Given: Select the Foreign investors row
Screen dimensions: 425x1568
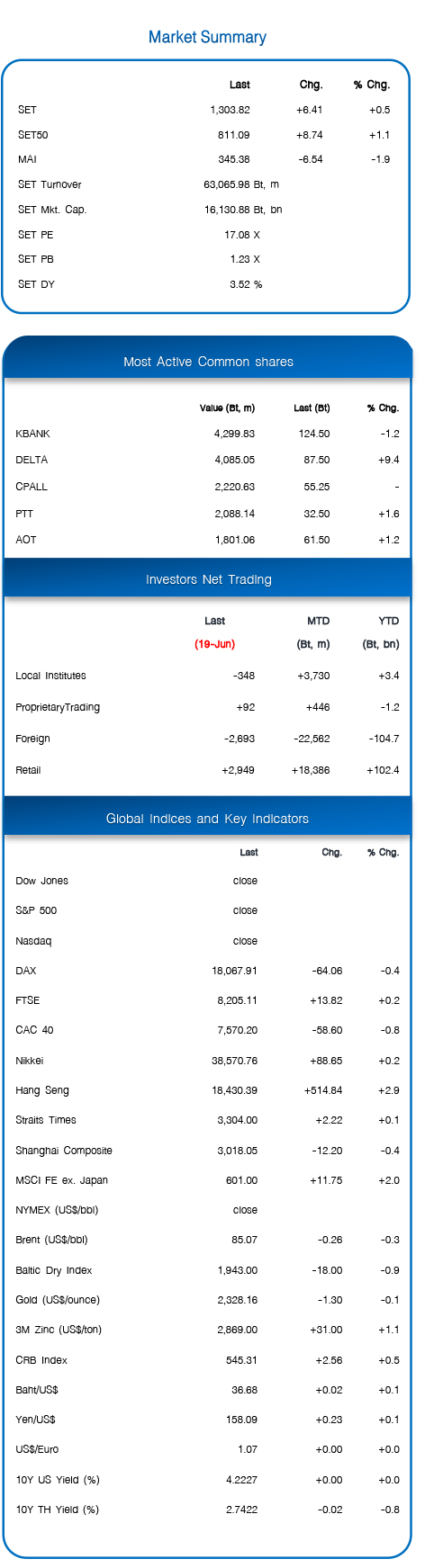Looking at the screenshot, I should click(207, 739).
